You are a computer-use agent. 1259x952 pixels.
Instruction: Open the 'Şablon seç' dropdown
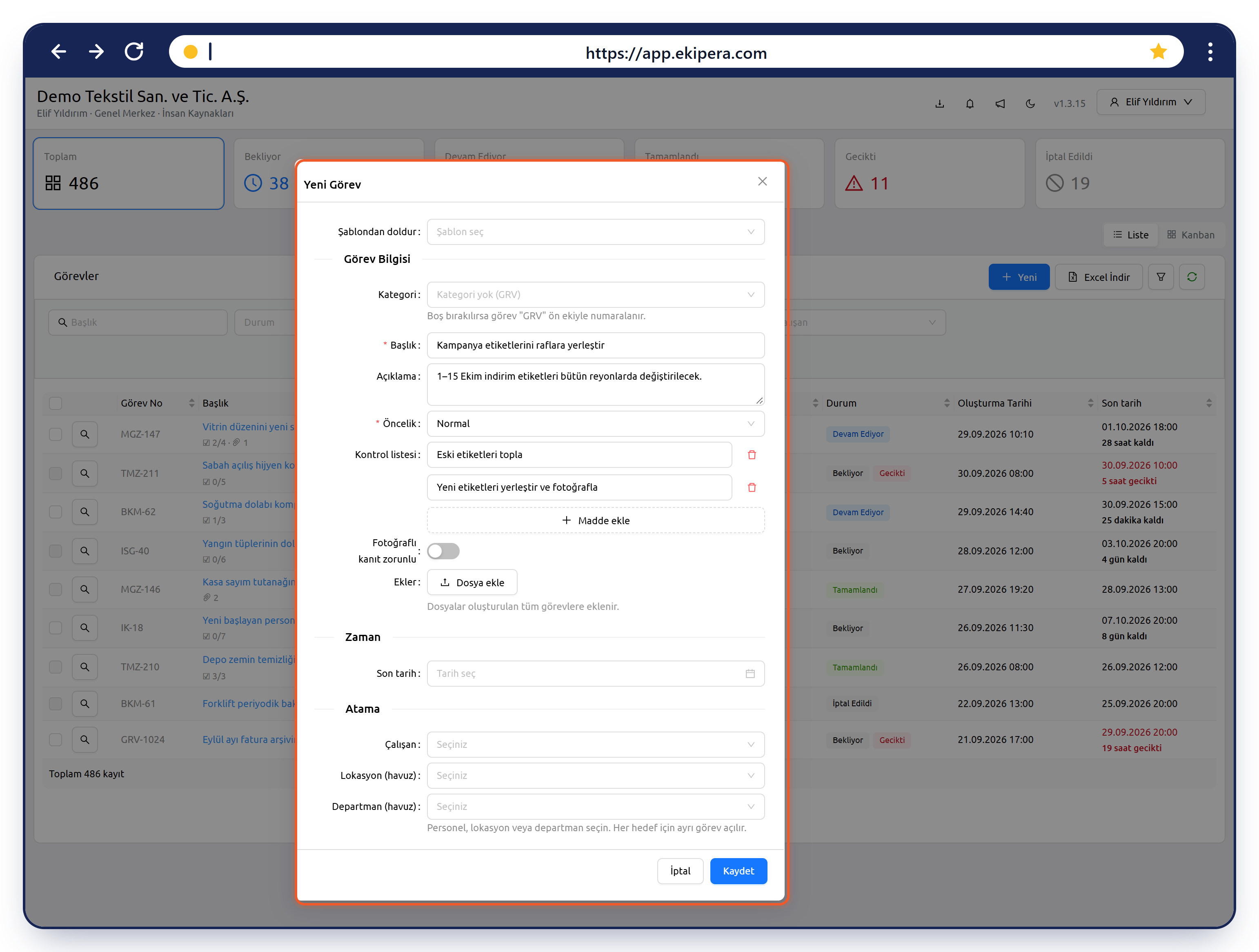(x=595, y=231)
